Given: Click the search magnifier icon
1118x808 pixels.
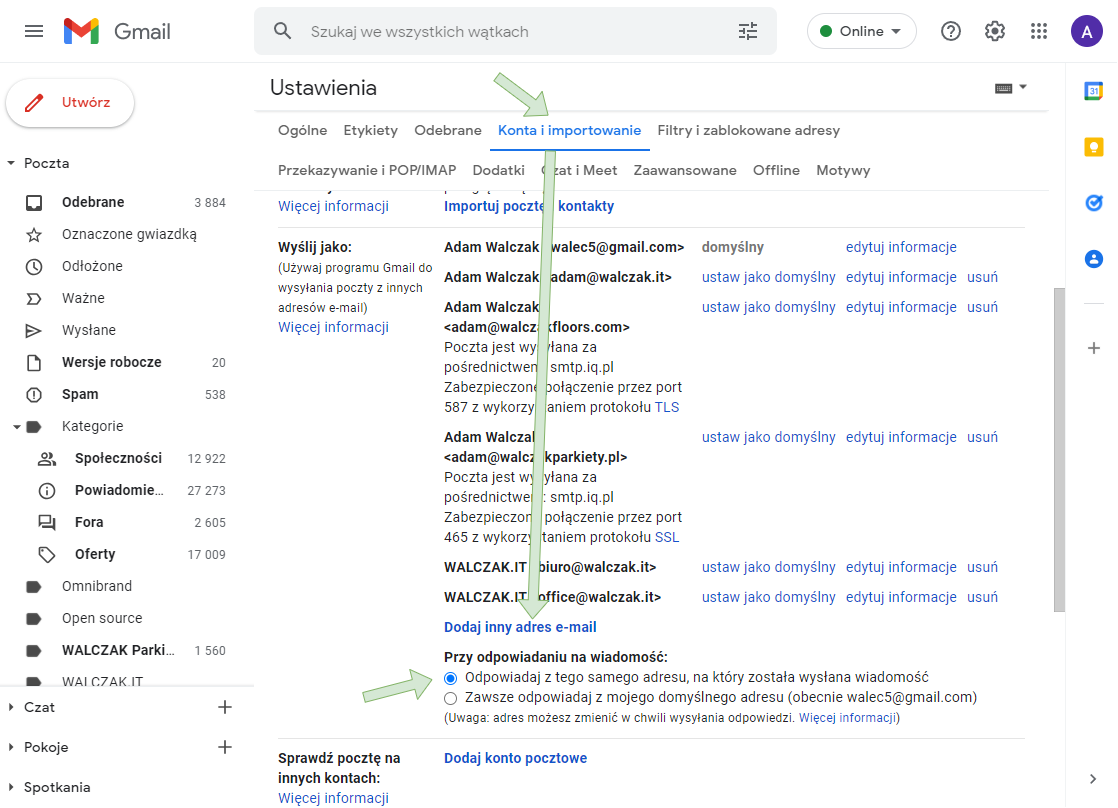Looking at the screenshot, I should [282, 31].
